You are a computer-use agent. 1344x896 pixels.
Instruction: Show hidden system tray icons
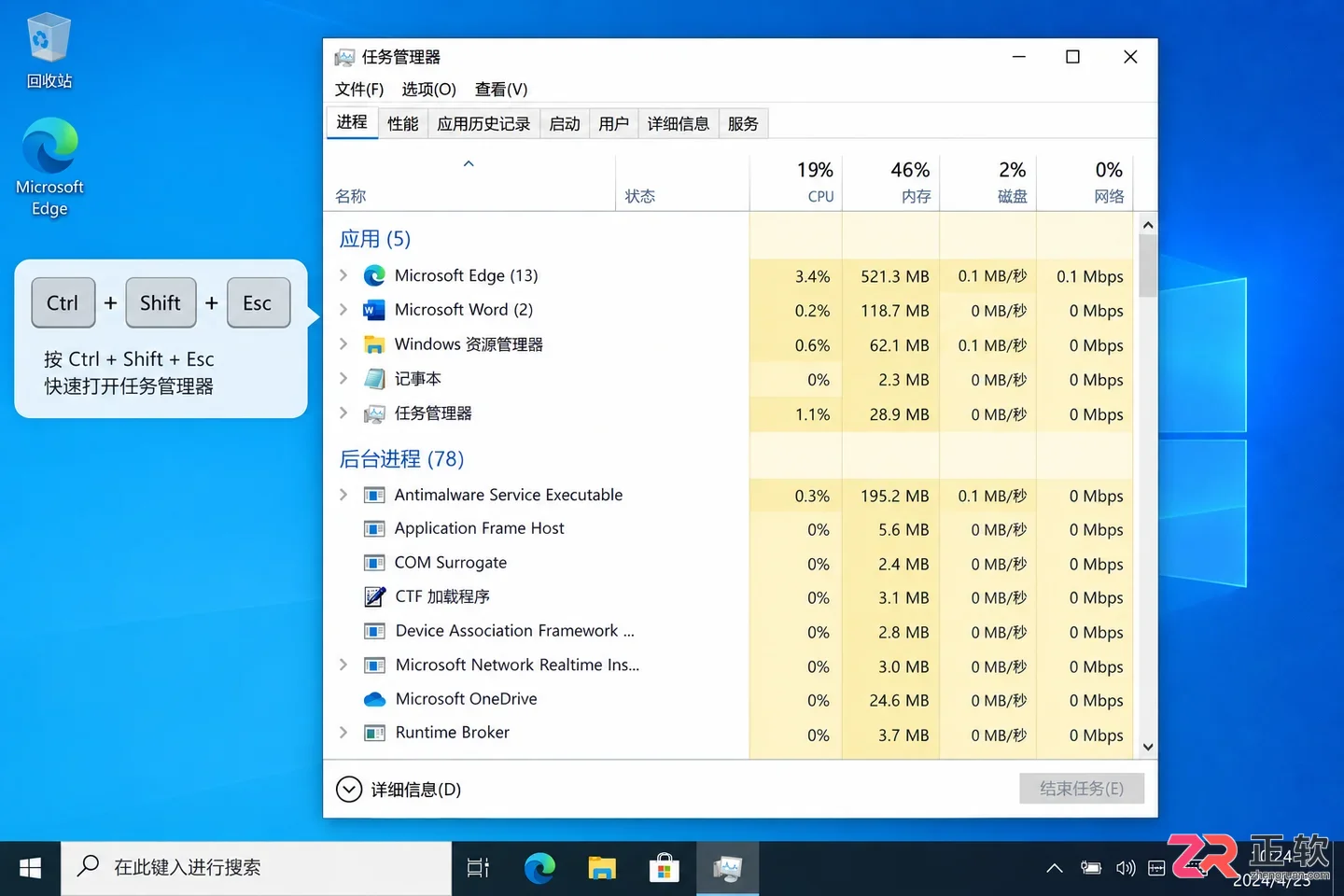pos(1055,869)
